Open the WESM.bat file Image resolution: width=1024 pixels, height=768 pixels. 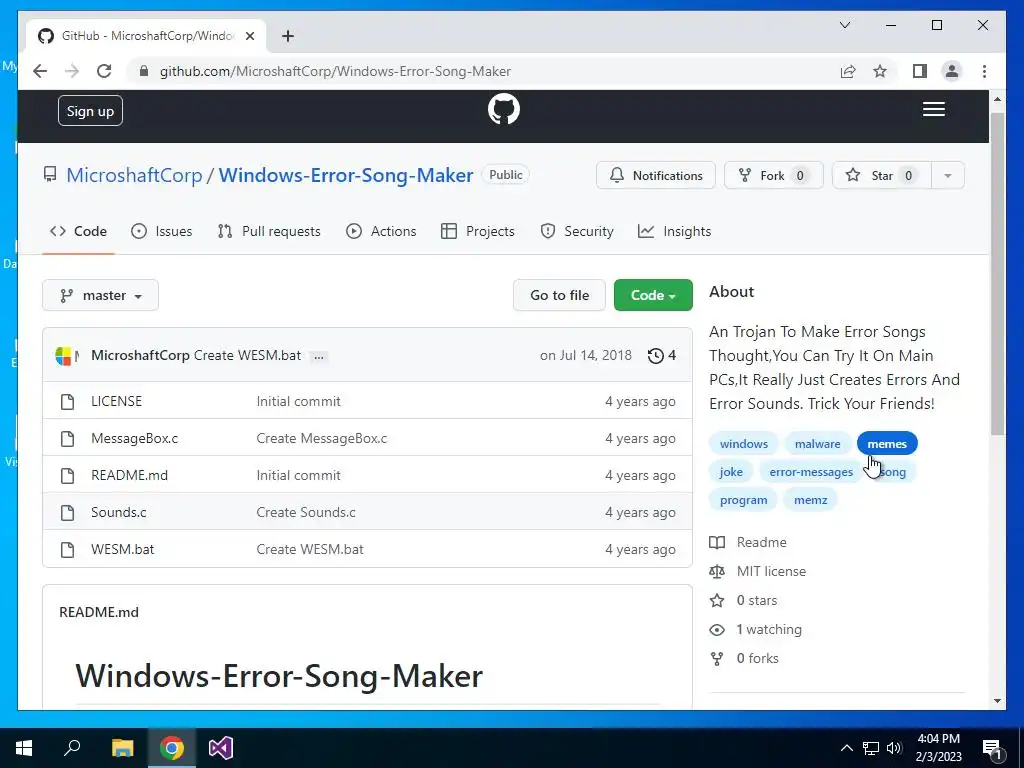click(x=123, y=549)
